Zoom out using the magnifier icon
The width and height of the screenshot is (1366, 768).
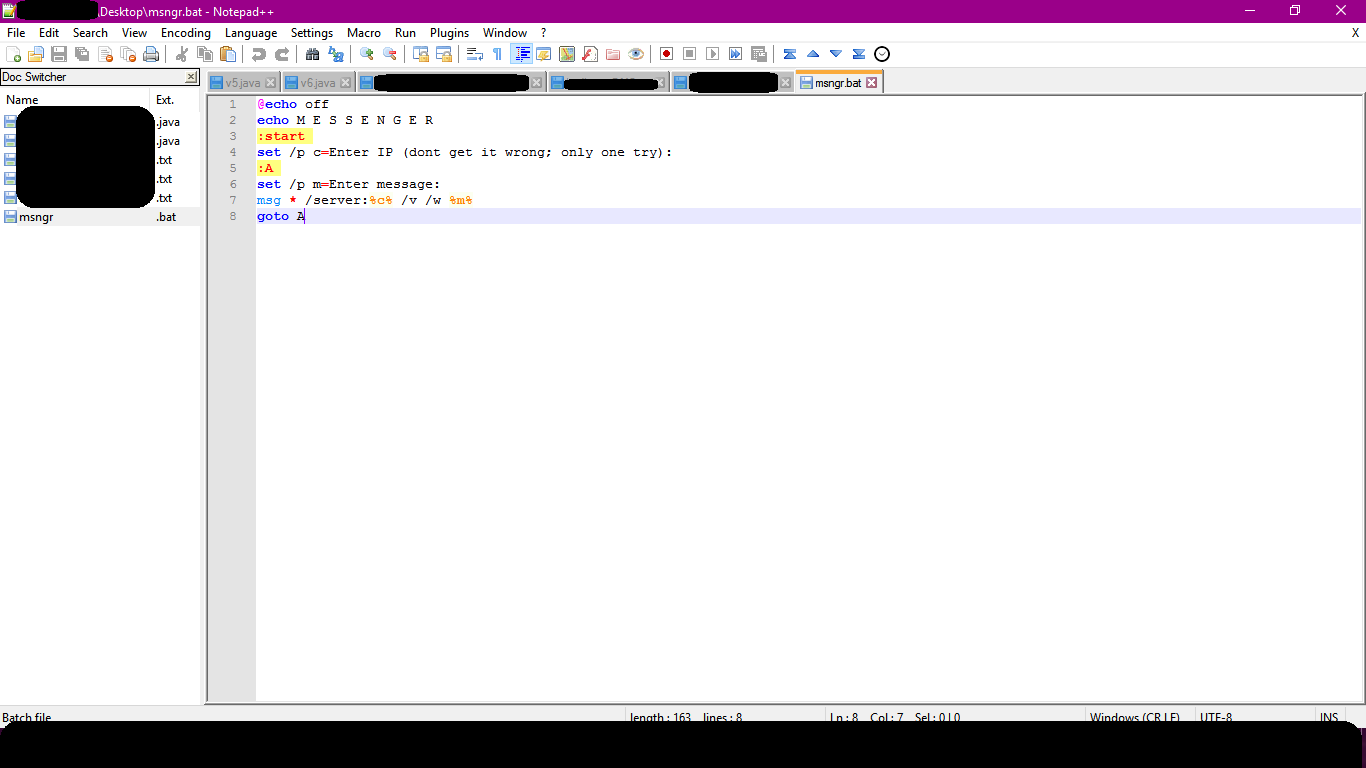point(390,53)
